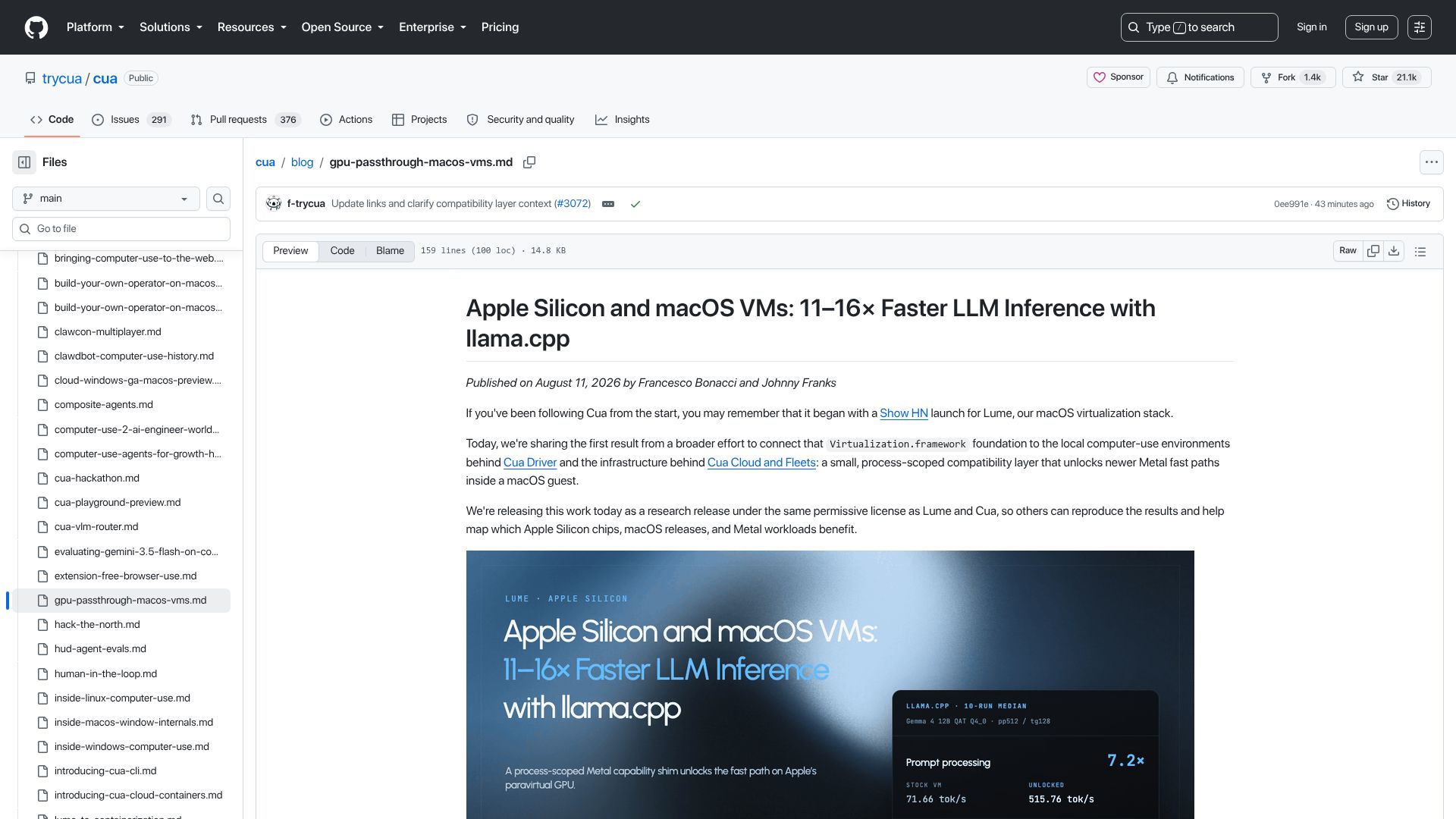Fork the repository

tap(1293, 77)
